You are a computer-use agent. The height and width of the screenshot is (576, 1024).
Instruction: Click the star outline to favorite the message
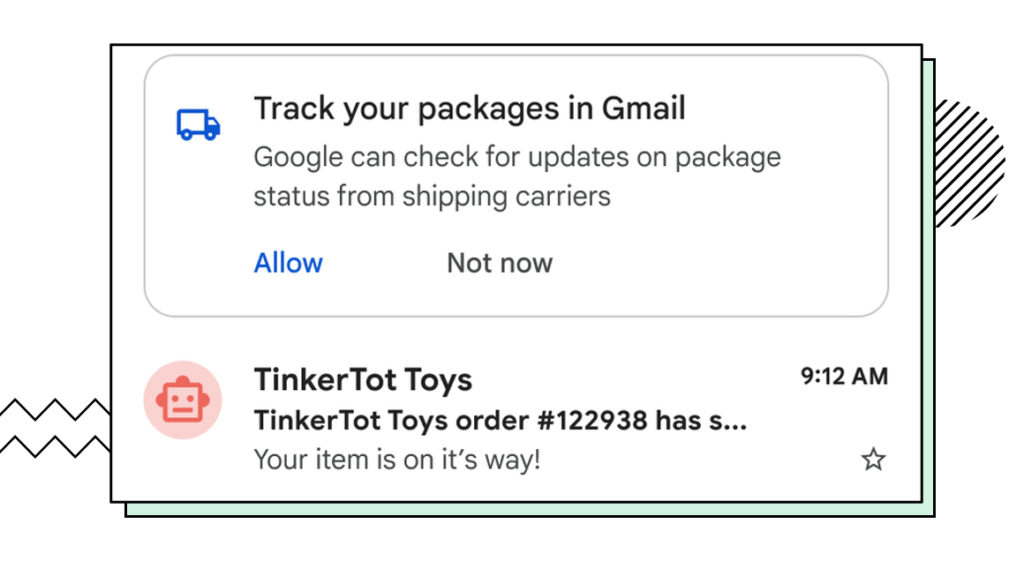tap(872, 459)
